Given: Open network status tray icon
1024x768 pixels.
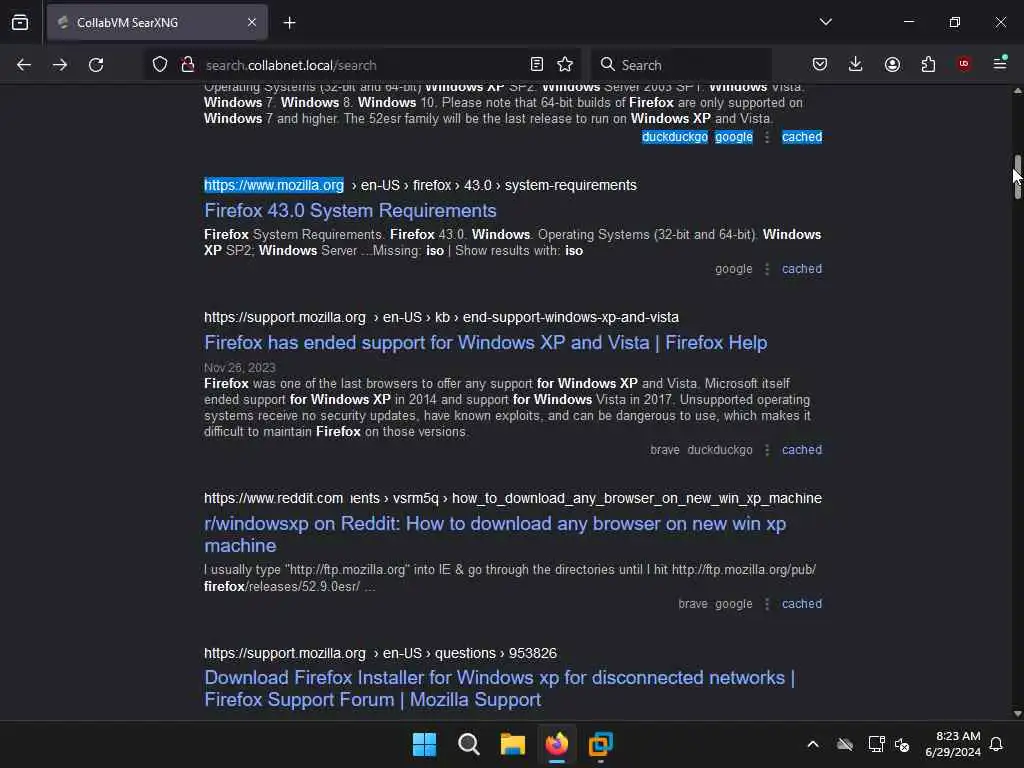Looking at the screenshot, I should pos(876,744).
